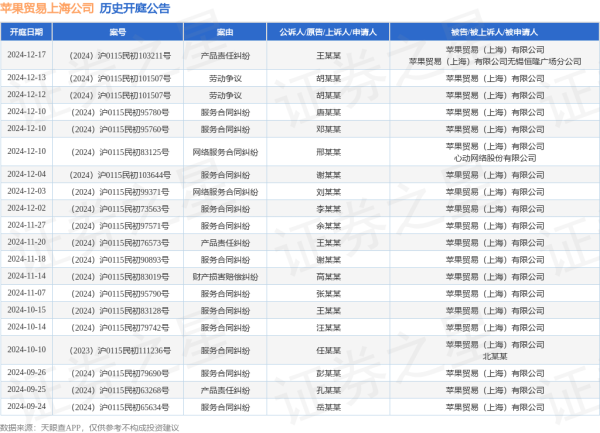Image resolution: width=600 pixels, height=433 pixels.
Task: Click 劳动争议 in the 2024-12-13 row
Action: pyautogui.click(x=225, y=78)
